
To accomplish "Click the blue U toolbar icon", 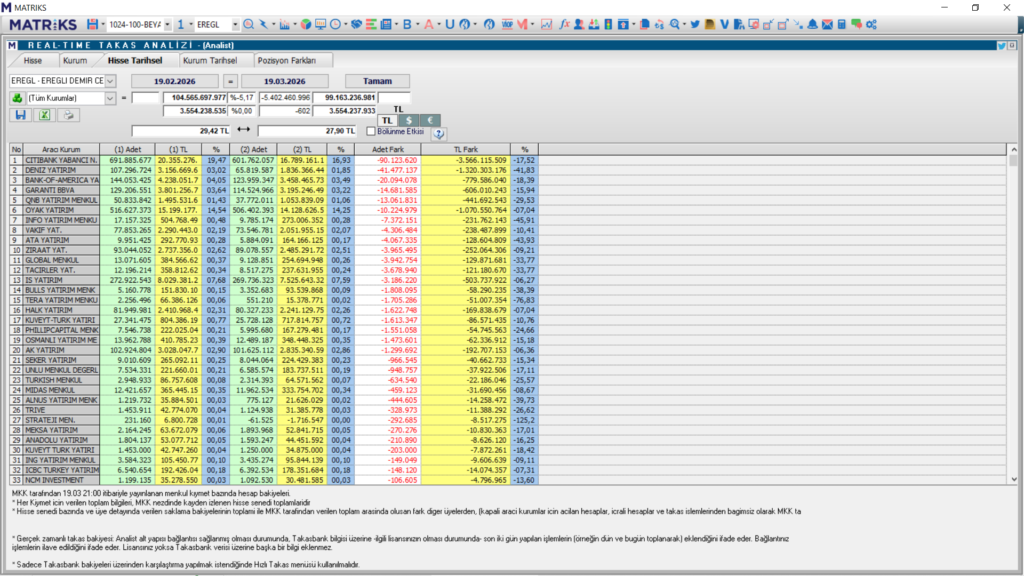I will 449,24.
